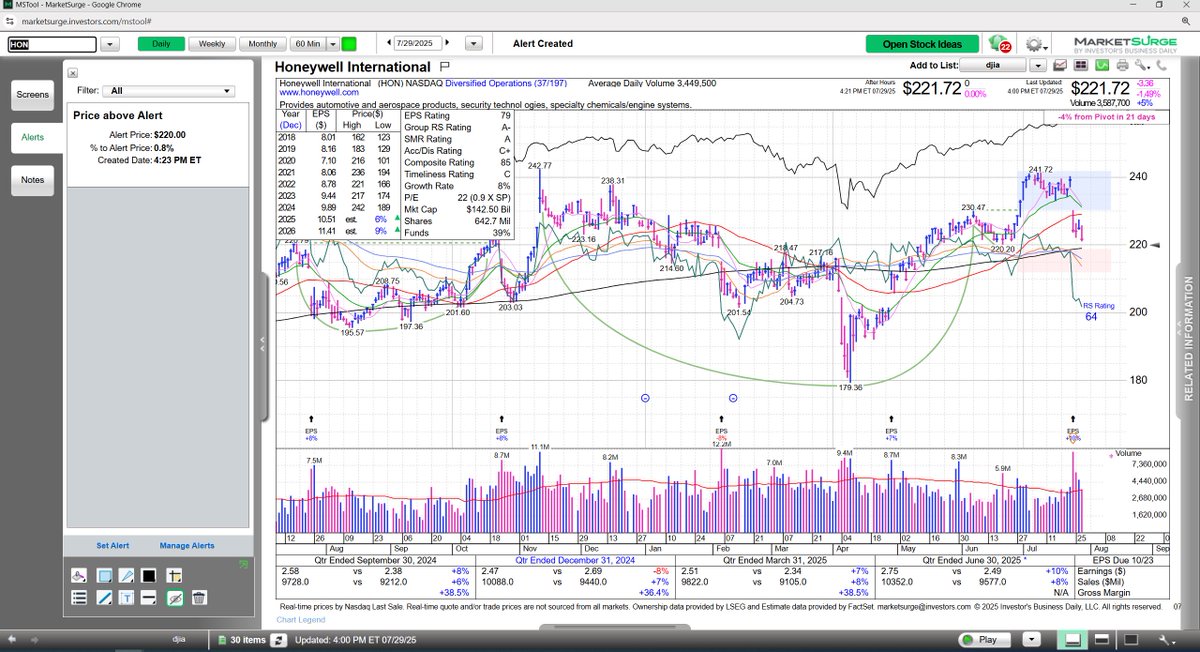
Task: Switch chart to Monthly timeframe
Action: pos(263,44)
